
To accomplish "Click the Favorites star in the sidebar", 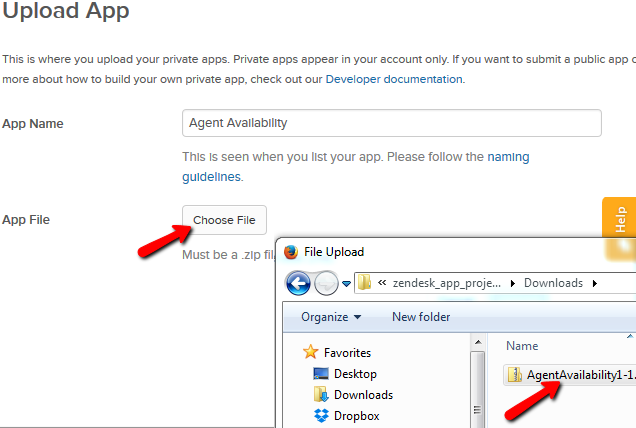I will [310, 353].
